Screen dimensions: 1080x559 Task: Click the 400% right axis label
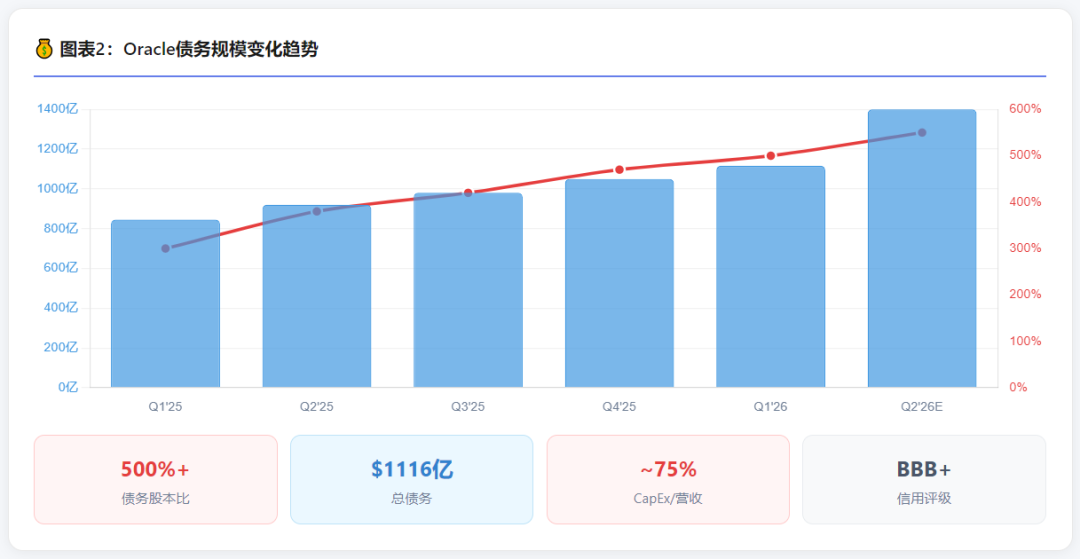(1025, 202)
